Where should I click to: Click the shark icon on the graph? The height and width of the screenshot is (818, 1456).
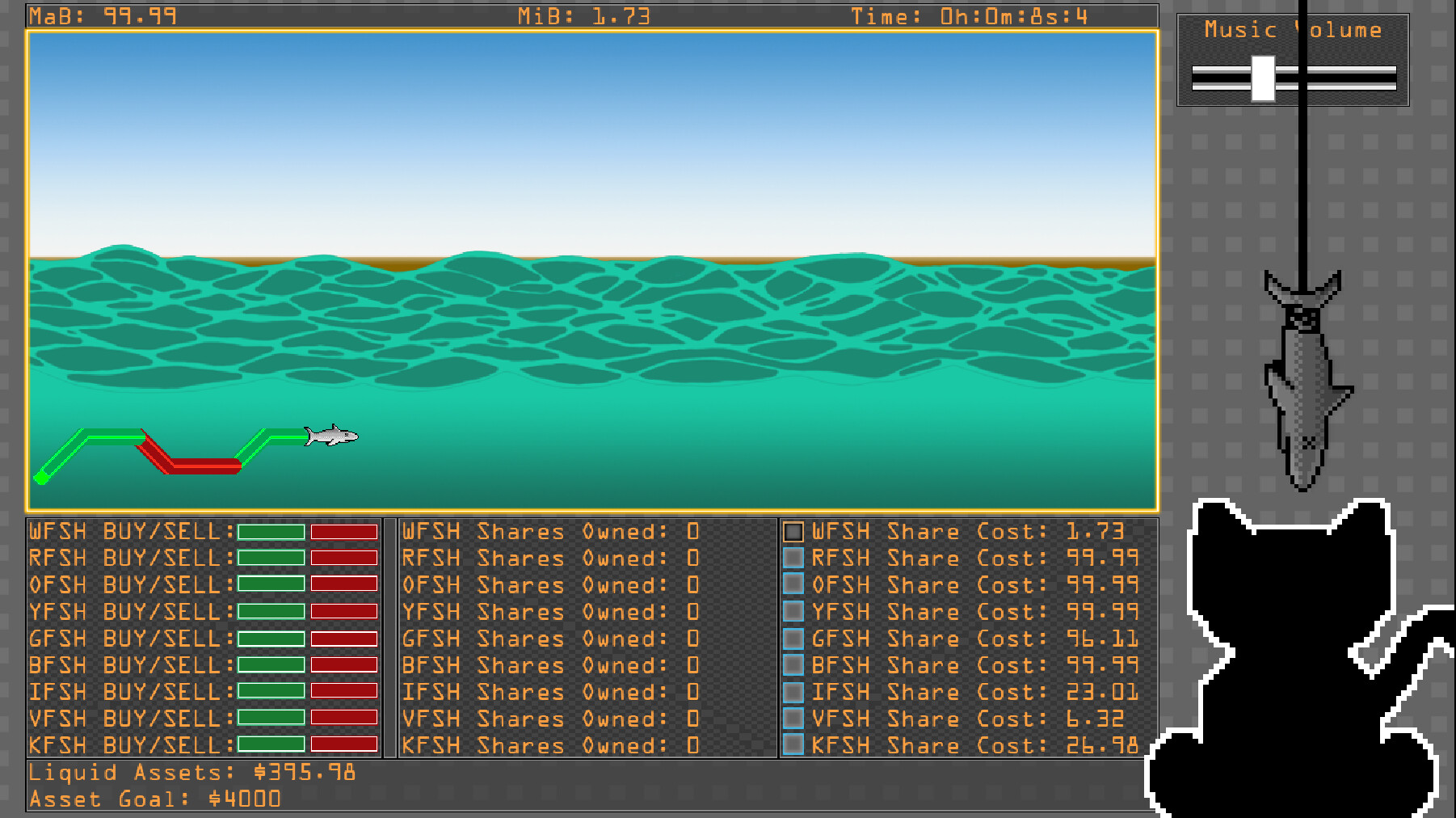click(x=332, y=436)
